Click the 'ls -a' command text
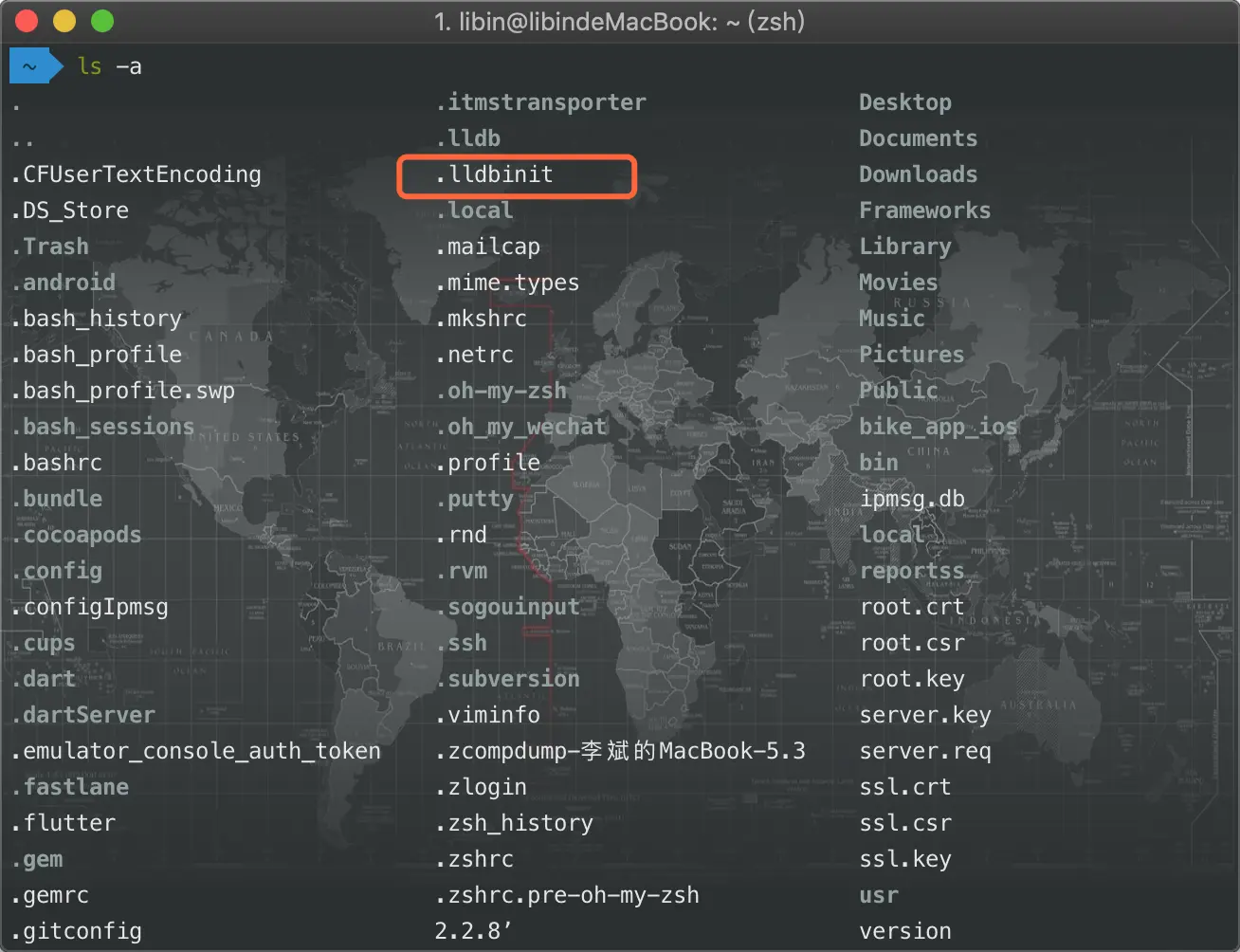Viewport: 1240px width, 952px height. (x=110, y=66)
